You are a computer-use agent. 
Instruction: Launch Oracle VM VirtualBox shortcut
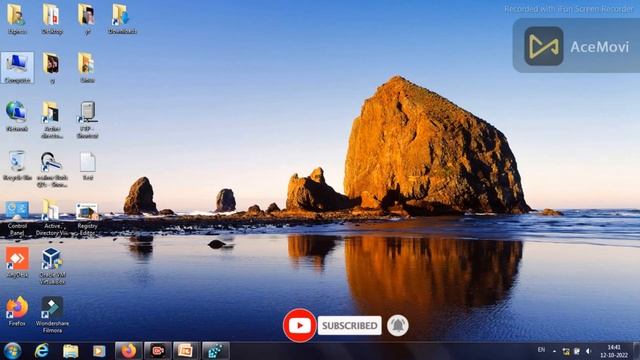52,266
